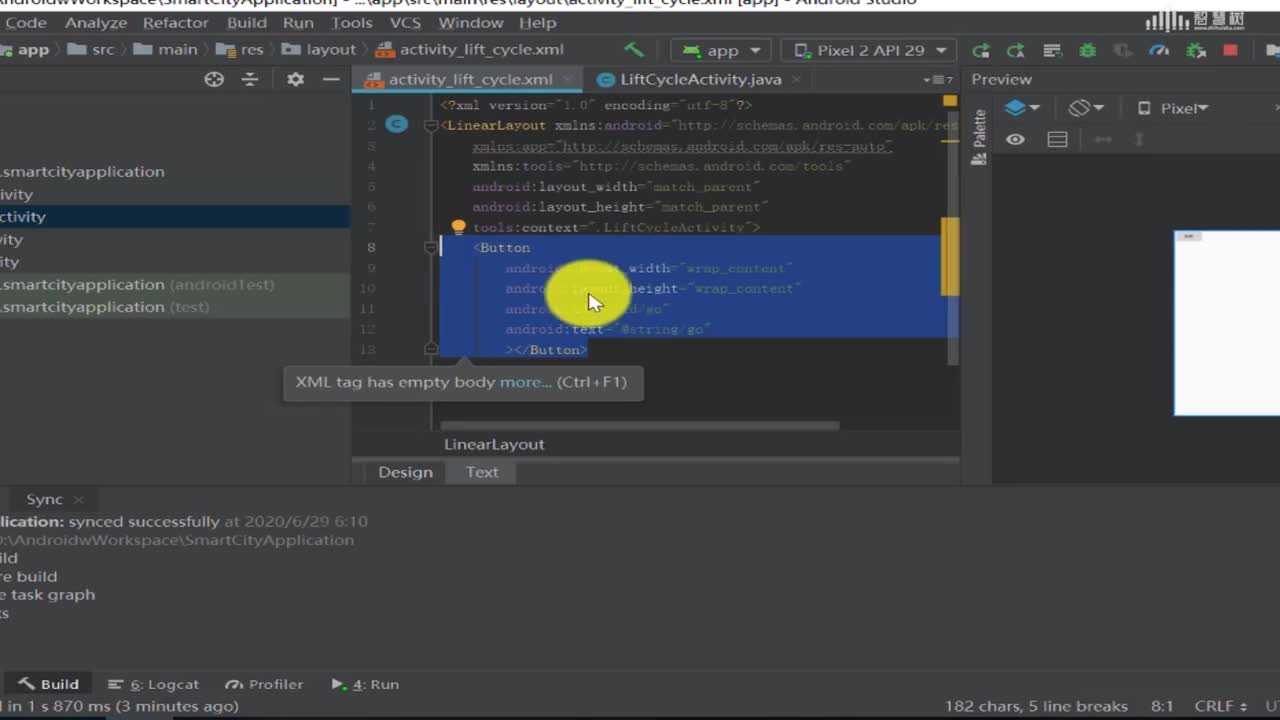Click activity_lift_cycle.xml in the breadcrumb bar
The image size is (1280, 720).
click(x=469, y=49)
